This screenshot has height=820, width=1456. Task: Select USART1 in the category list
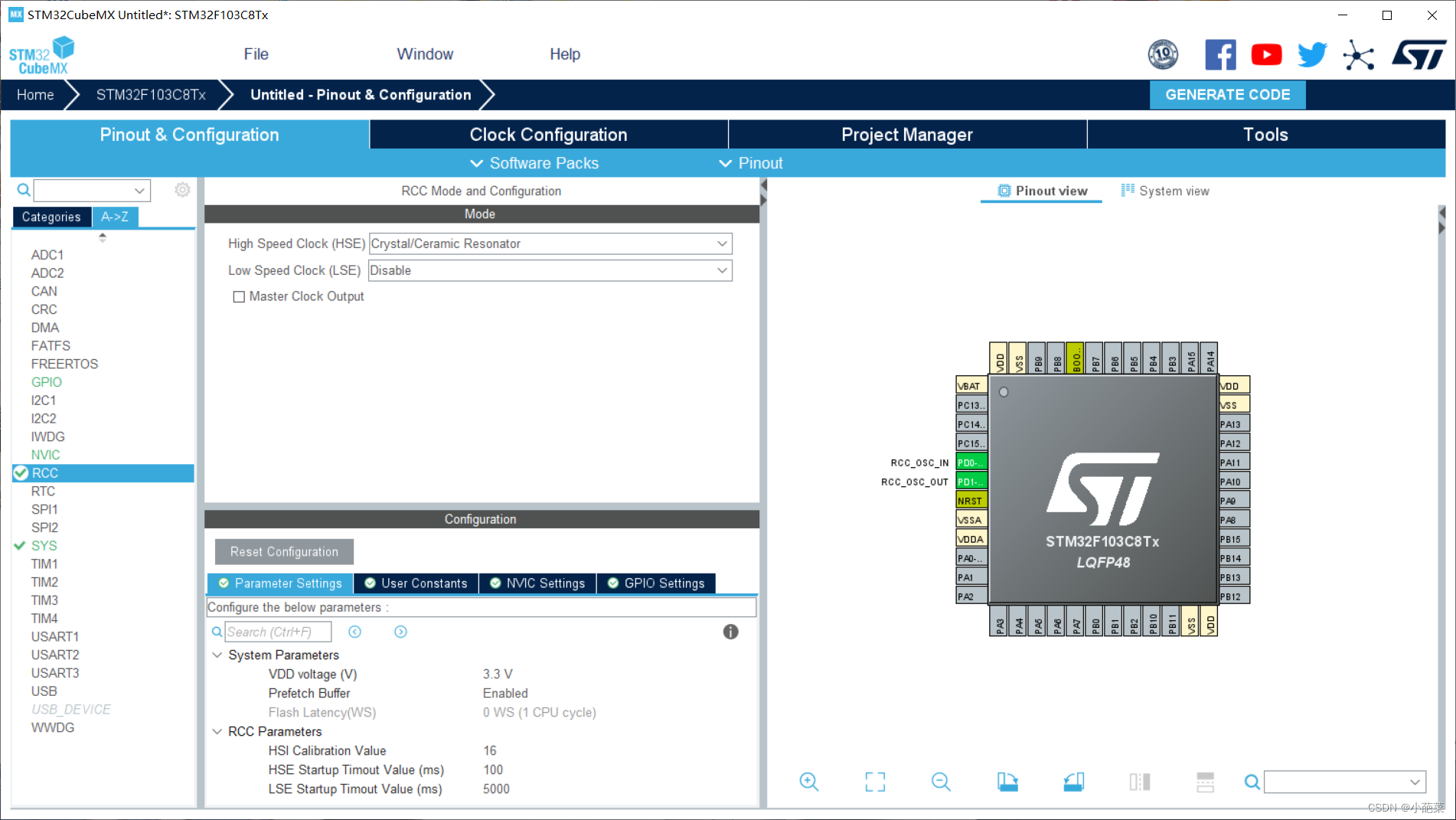[54, 637]
